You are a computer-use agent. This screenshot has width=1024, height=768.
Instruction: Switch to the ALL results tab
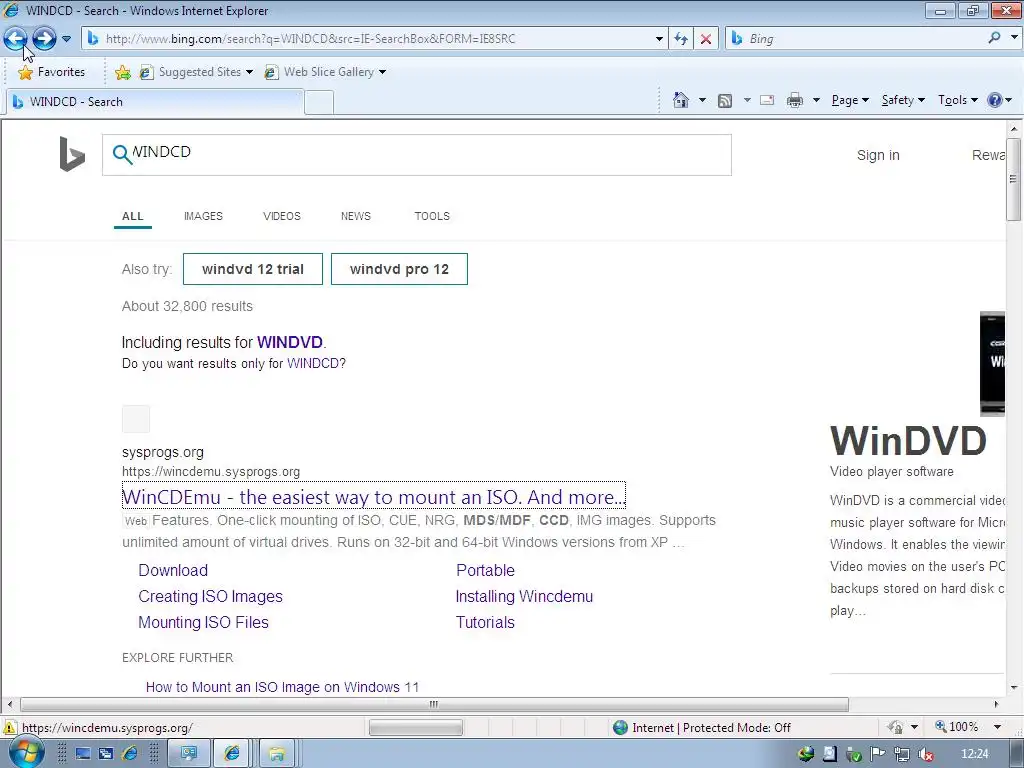(x=133, y=216)
